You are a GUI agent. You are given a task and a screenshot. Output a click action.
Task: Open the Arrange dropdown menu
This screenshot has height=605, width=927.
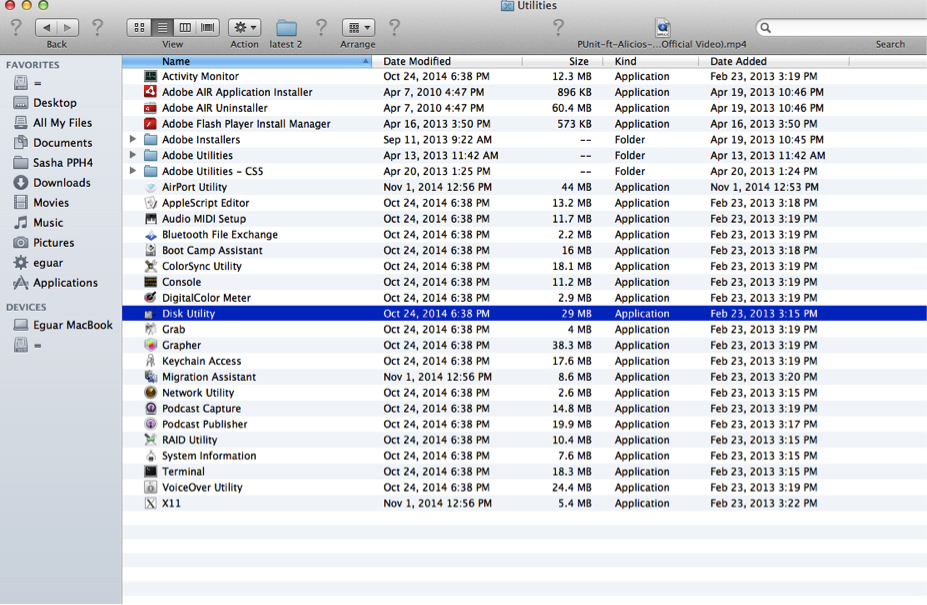tap(358, 27)
